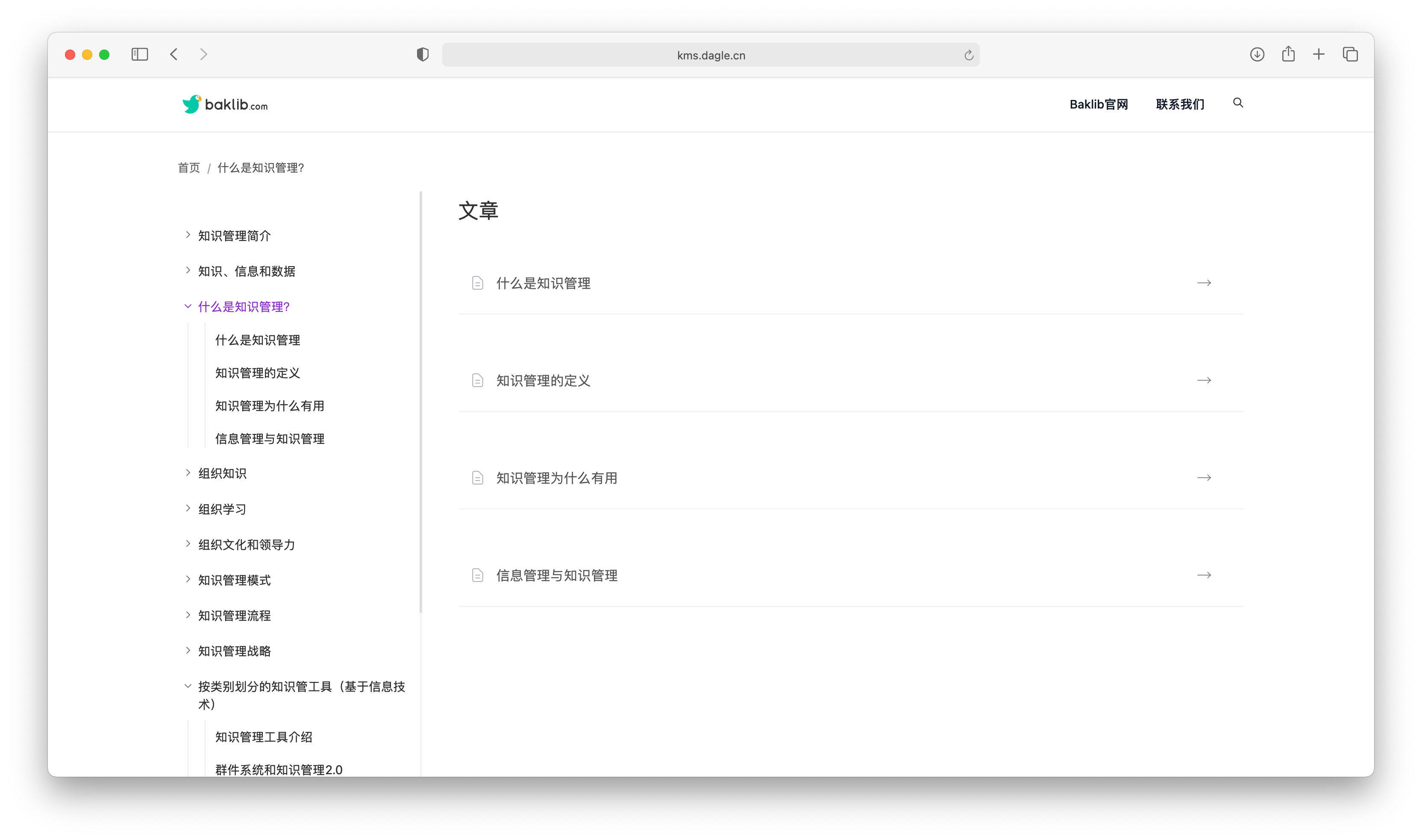
Task: Open the 信息管理与知识管理 article title in list
Action: [557, 575]
